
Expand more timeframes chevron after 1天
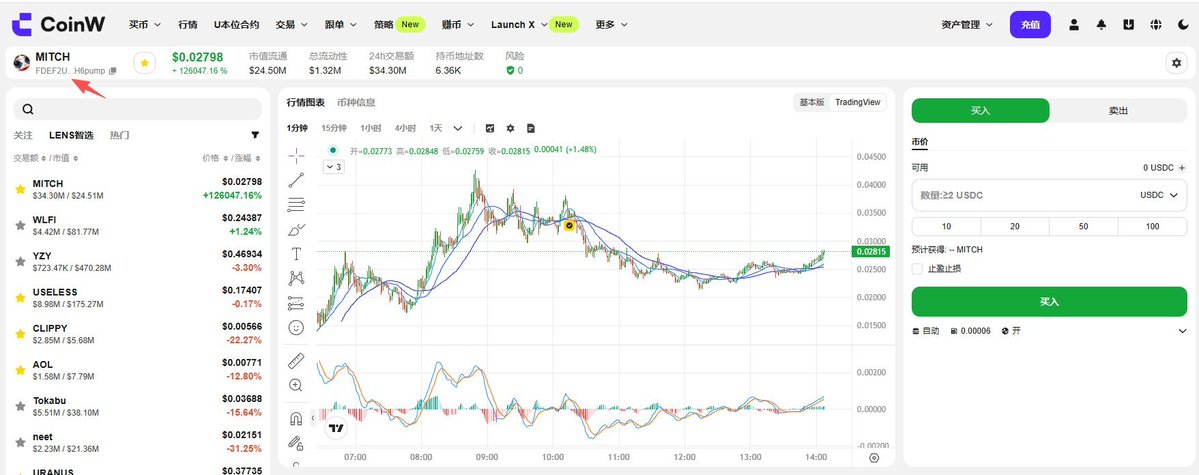click(x=458, y=128)
